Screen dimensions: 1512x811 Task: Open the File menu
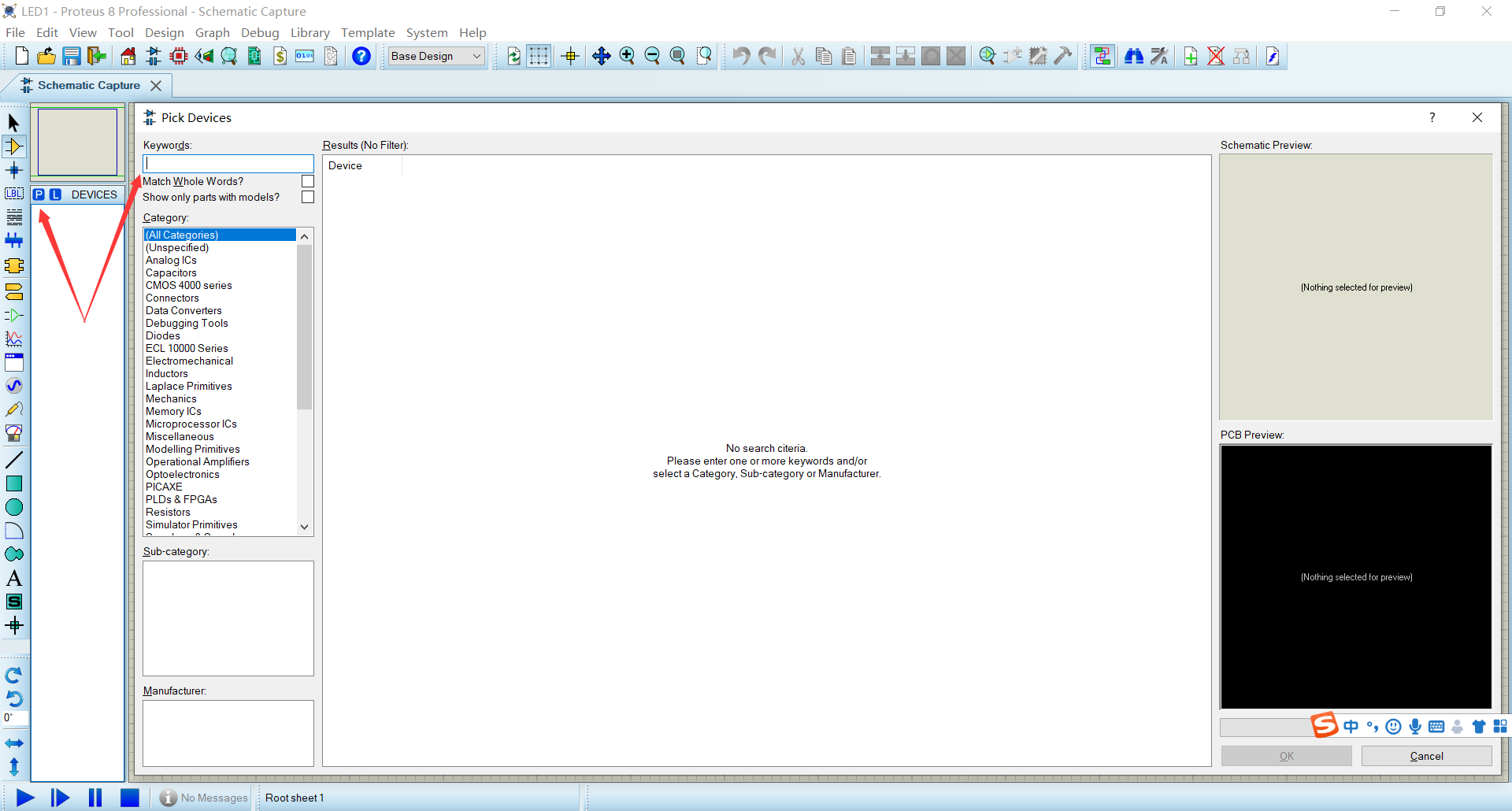(15, 32)
